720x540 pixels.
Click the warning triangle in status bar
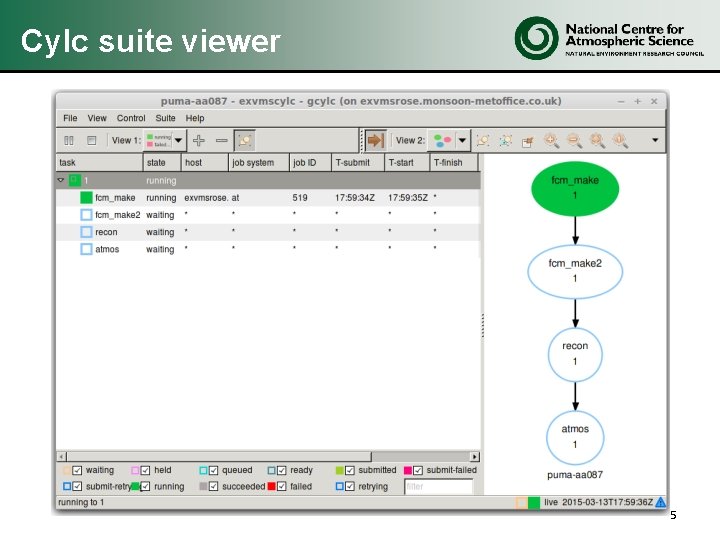[x=660, y=502]
